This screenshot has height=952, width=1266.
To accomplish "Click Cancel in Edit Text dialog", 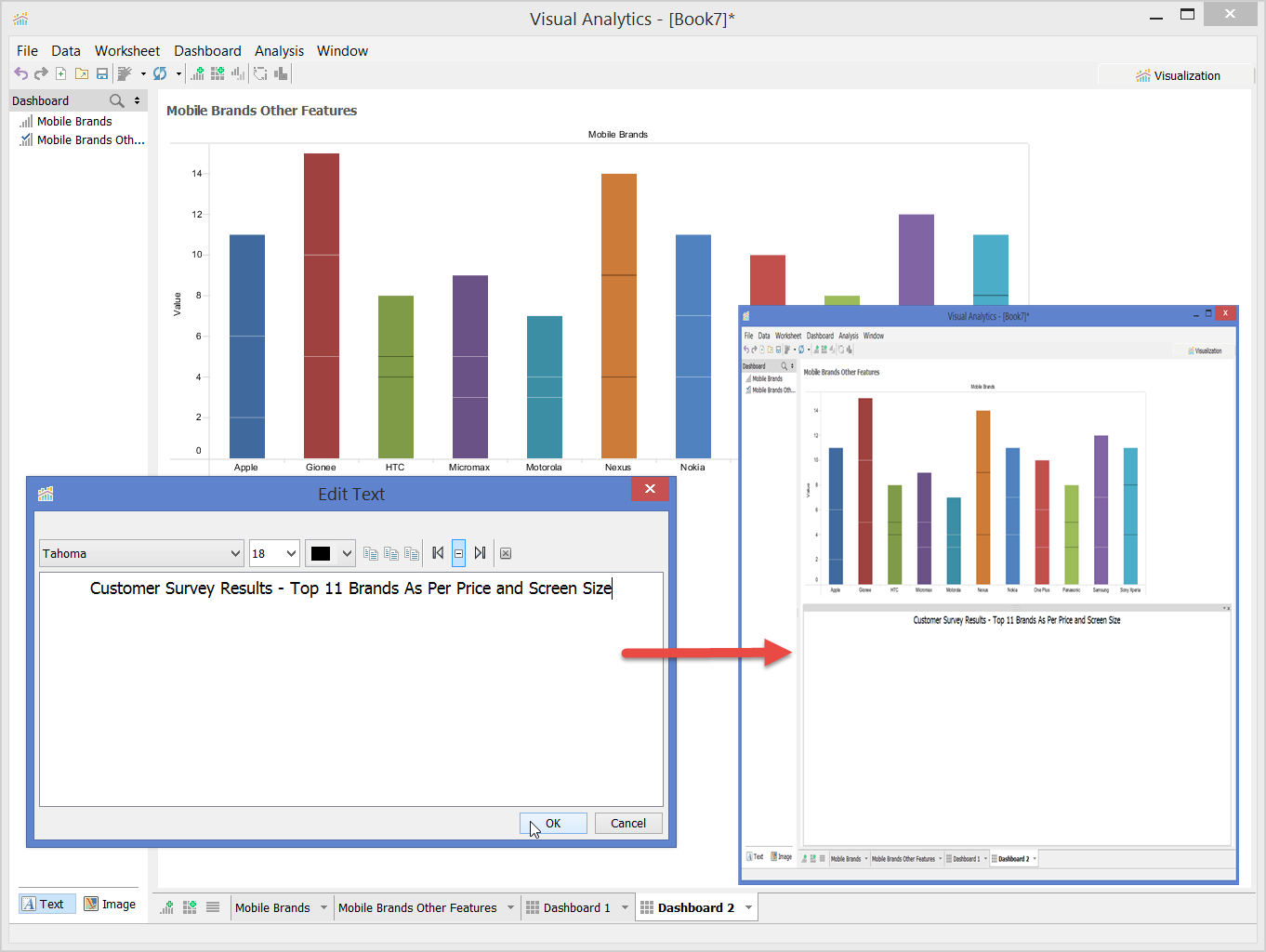I will point(628,823).
